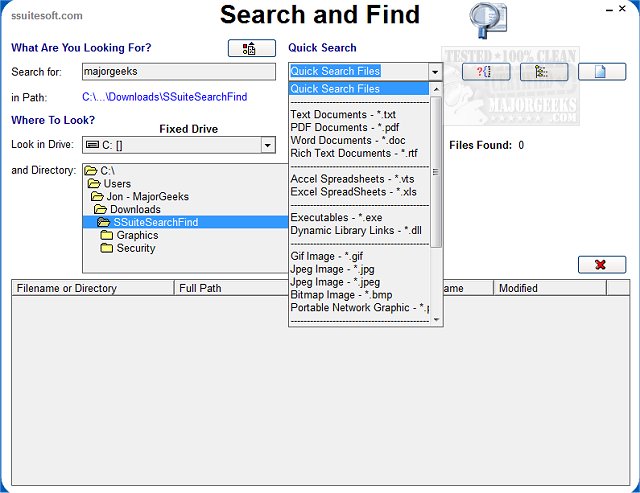Open ssuitesoft.com link
640x493 pixels.
pyautogui.click(x=47, y=16)
